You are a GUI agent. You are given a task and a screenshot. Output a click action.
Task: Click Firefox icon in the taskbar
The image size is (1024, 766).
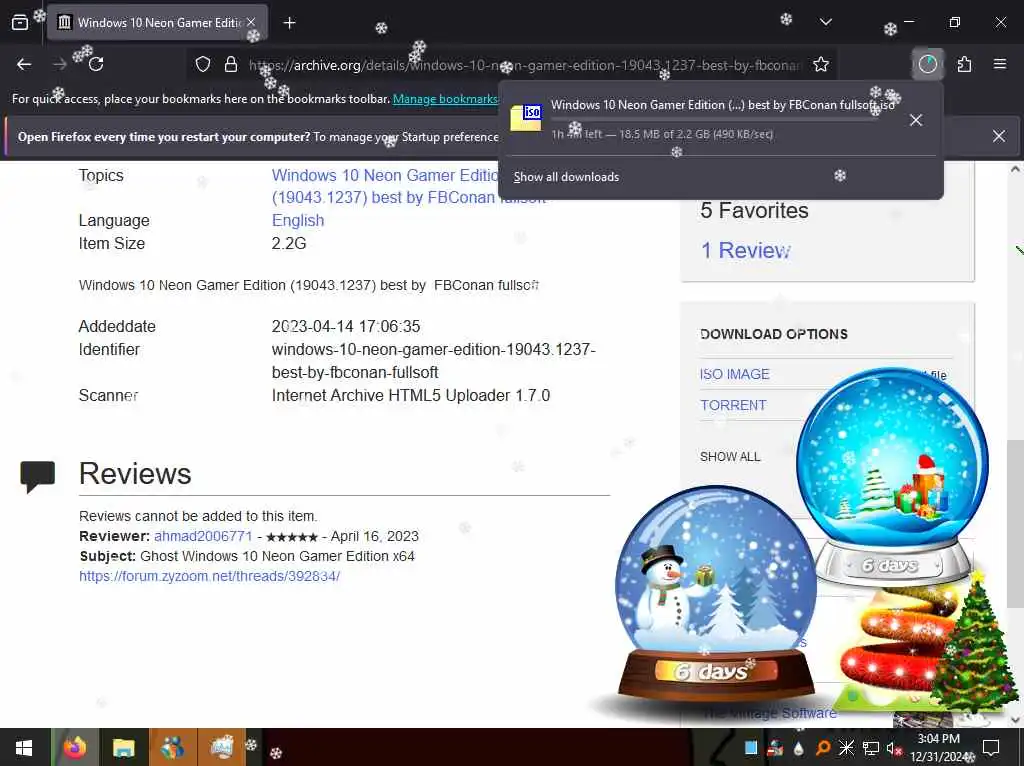[x=74, y=748]
